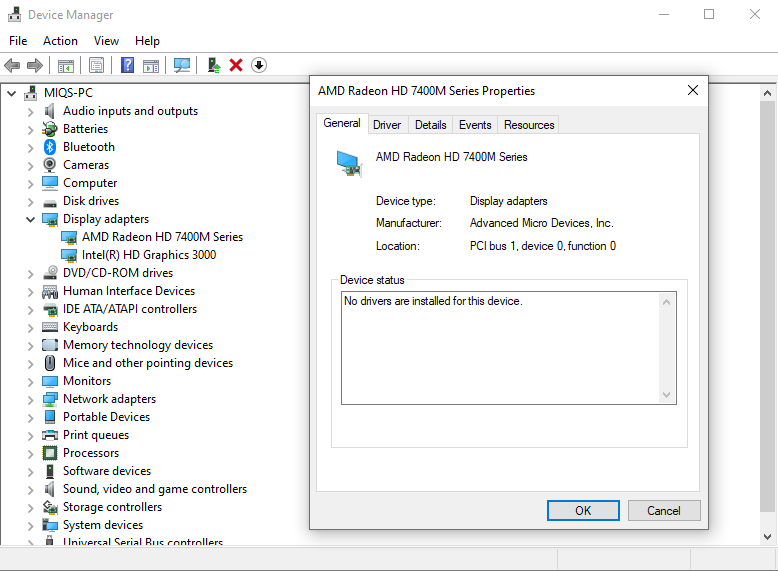
Task: Click the Mice and other pointing devices icon
Action: [50, 363]
